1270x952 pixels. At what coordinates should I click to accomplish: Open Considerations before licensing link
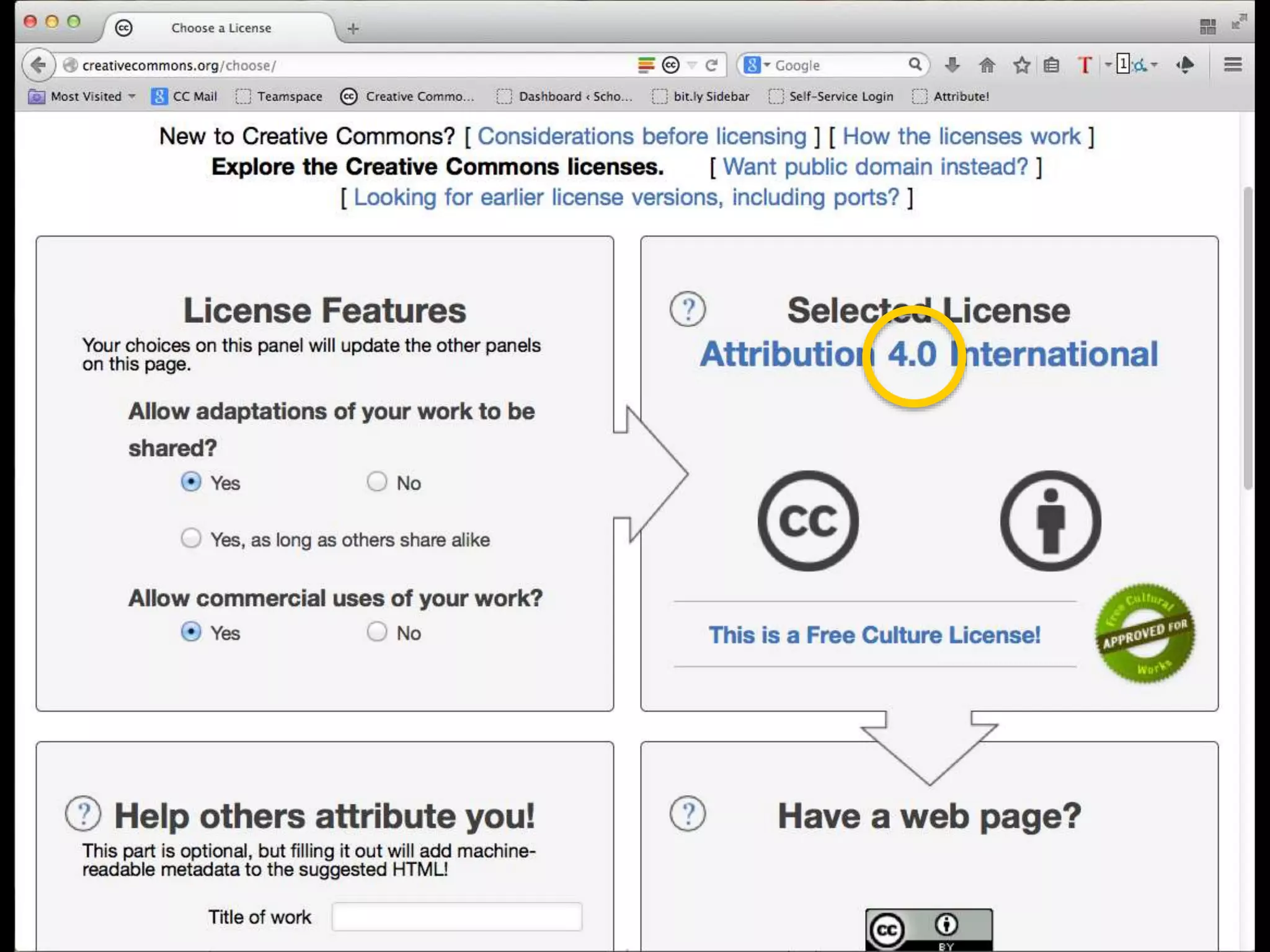pos(642,136)
